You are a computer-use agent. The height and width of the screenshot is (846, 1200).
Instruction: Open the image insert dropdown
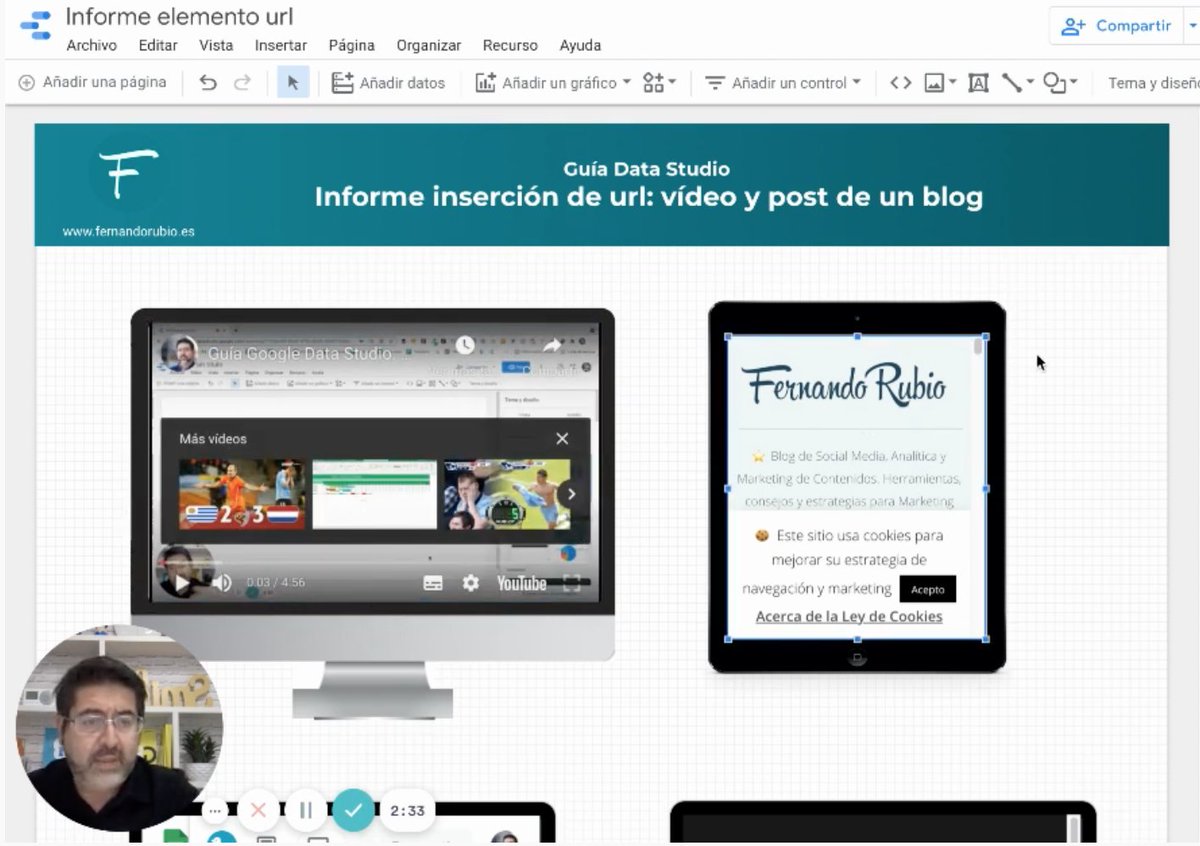tap(940, 83)
